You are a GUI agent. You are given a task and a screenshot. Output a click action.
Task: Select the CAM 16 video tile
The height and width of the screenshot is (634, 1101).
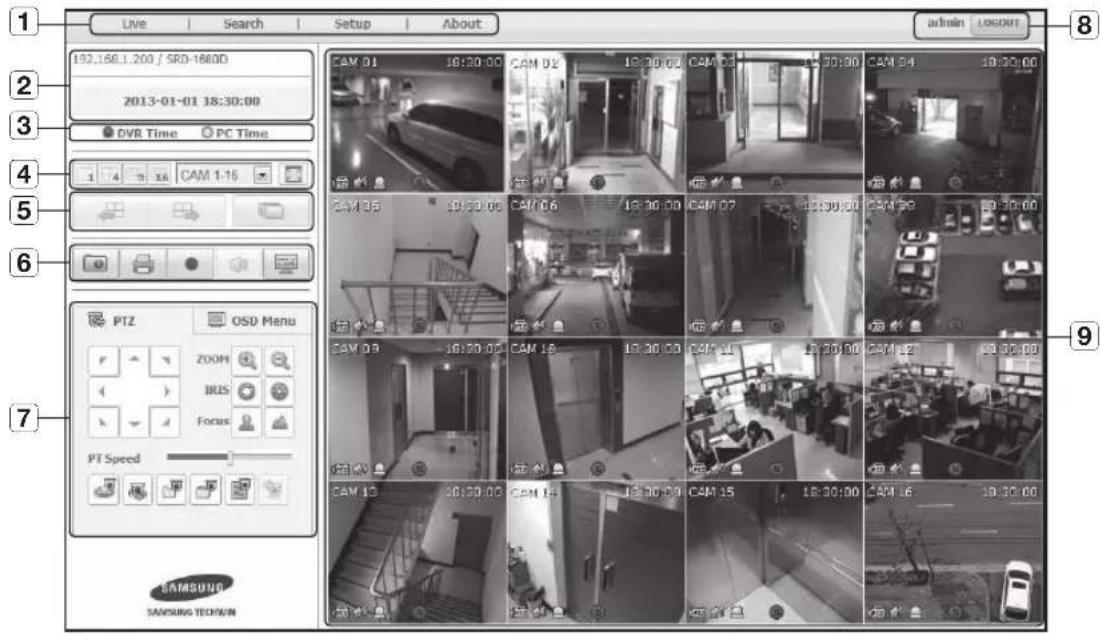pos(954,552)
